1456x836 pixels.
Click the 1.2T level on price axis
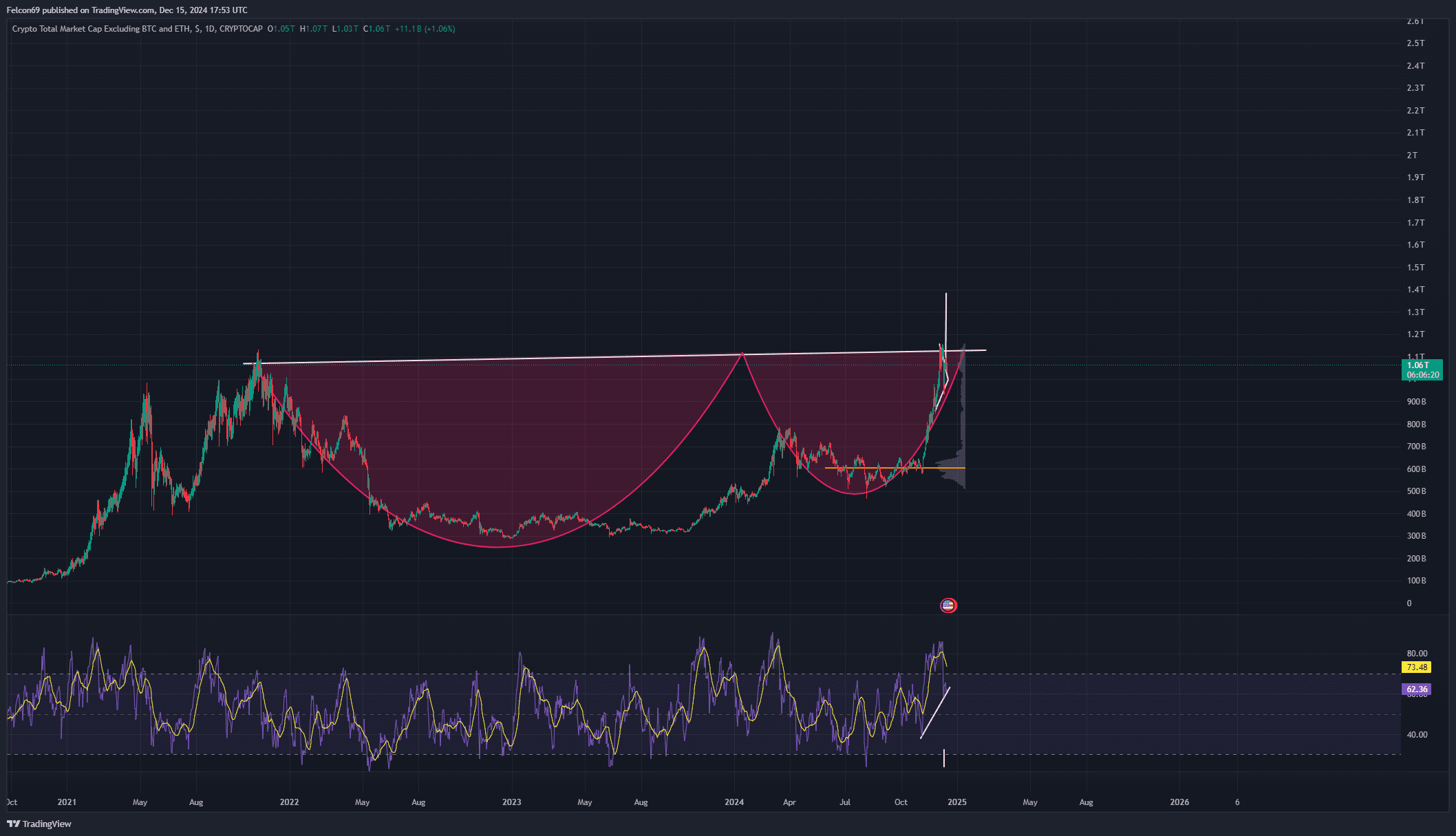(1415, 334)
